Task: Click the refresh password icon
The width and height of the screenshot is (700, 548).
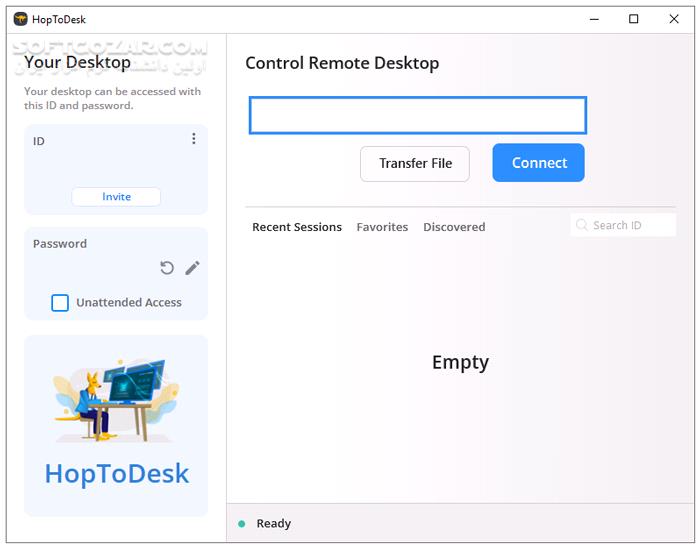Action: (167, 268)
